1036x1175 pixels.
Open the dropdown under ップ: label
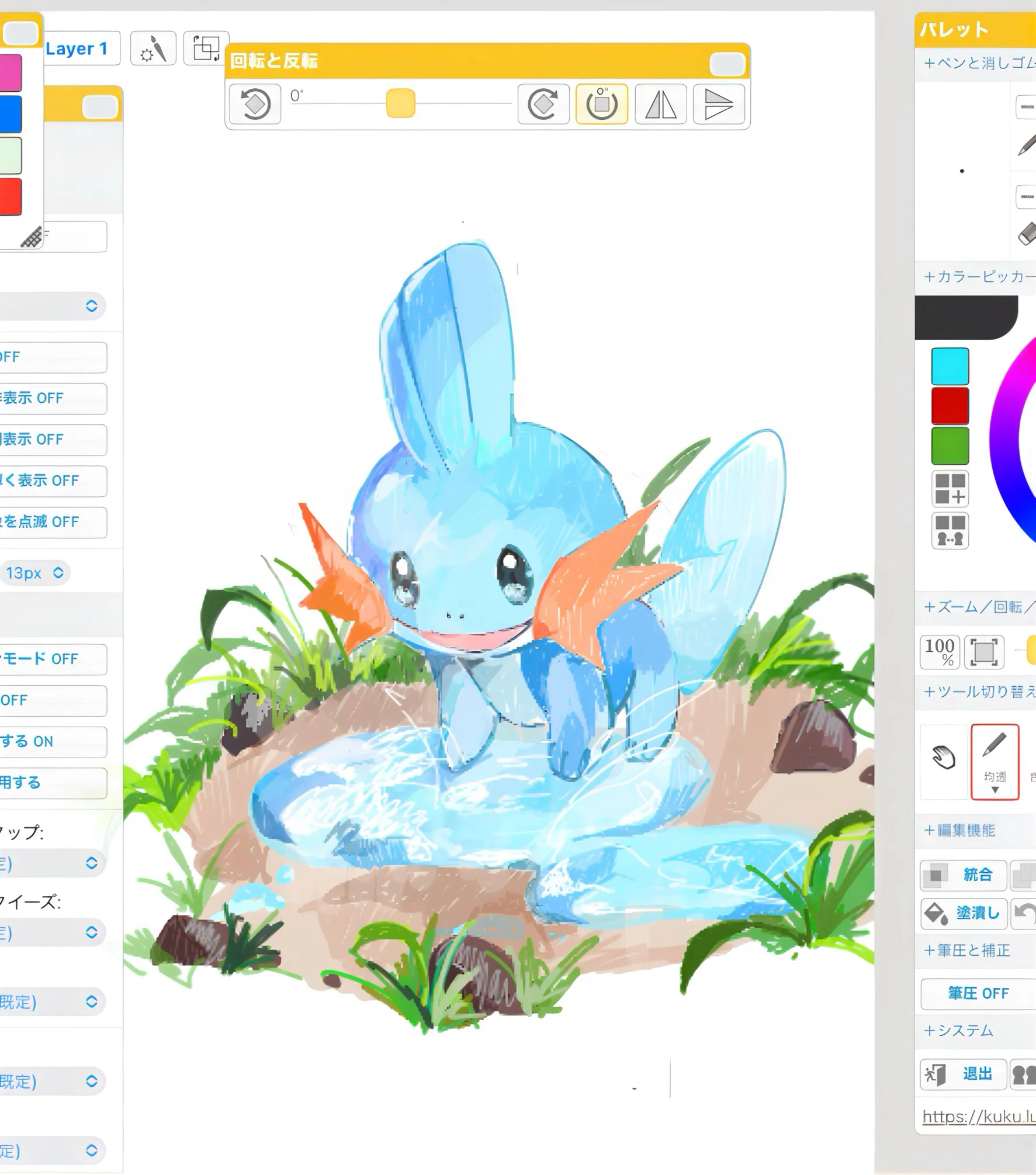[x=53, y=863]
